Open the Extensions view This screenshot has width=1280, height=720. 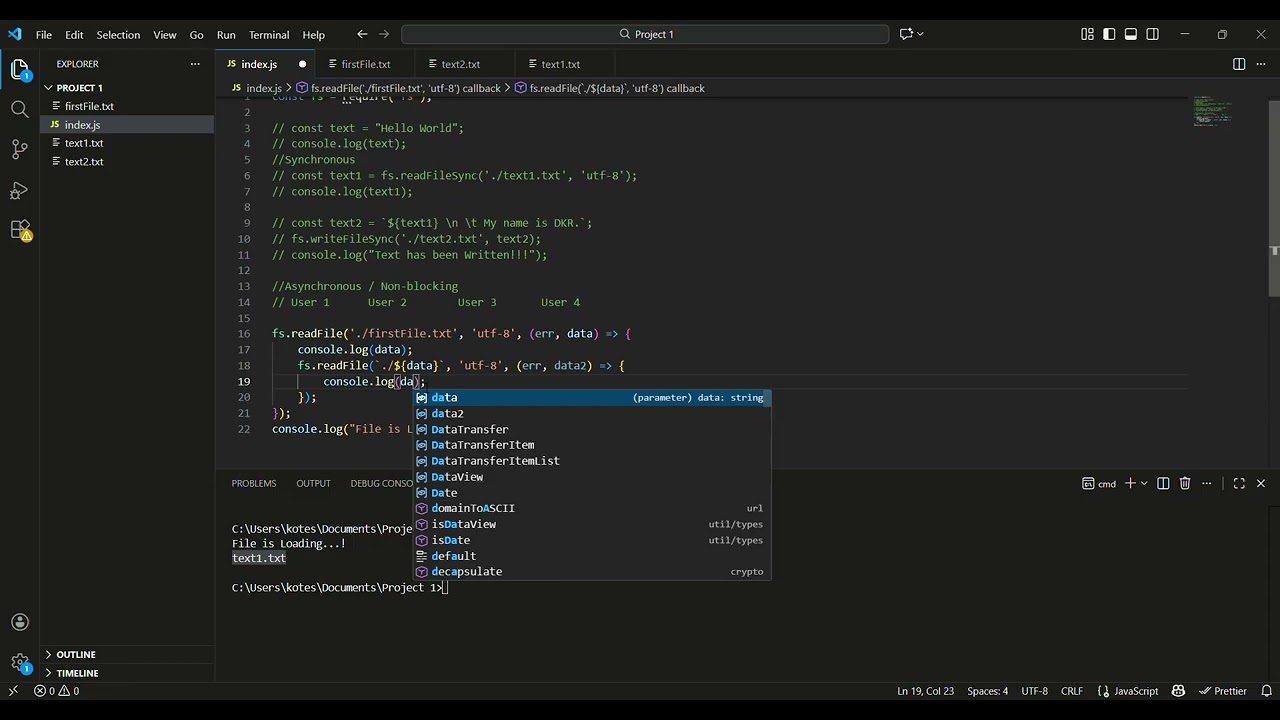click(x=20, y=230)
